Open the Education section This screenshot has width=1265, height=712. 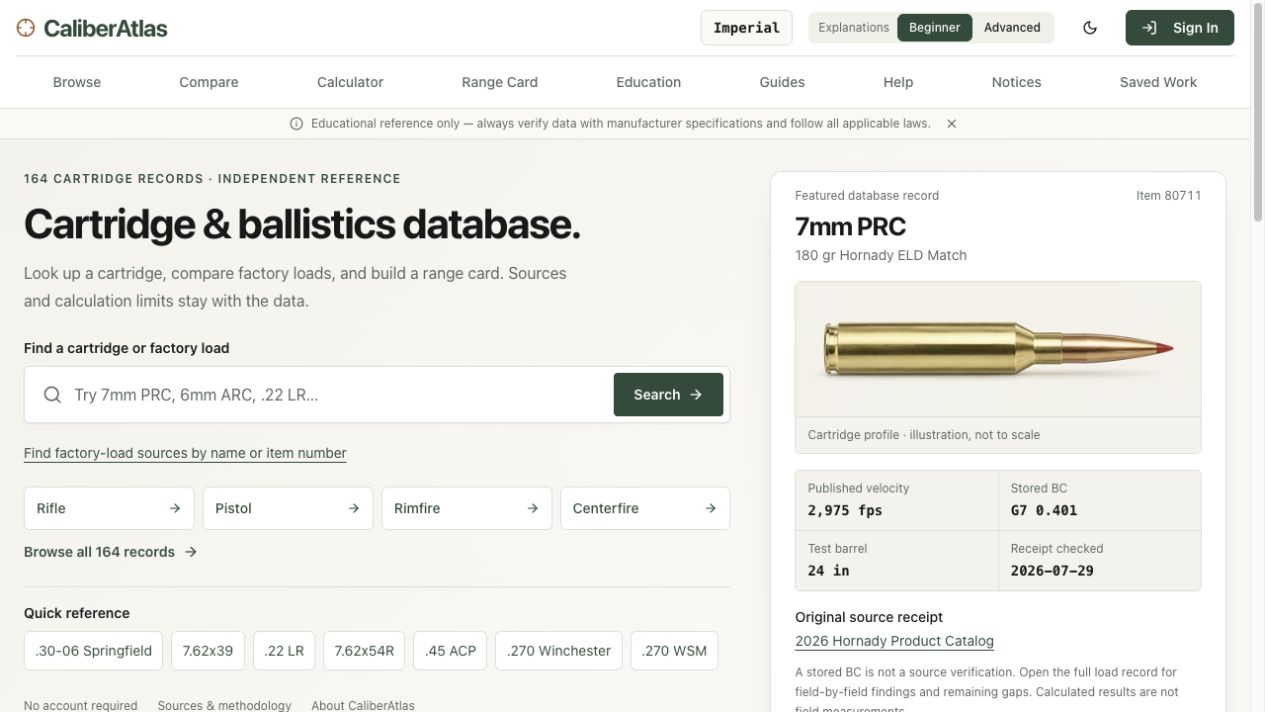tap(649, 82)
